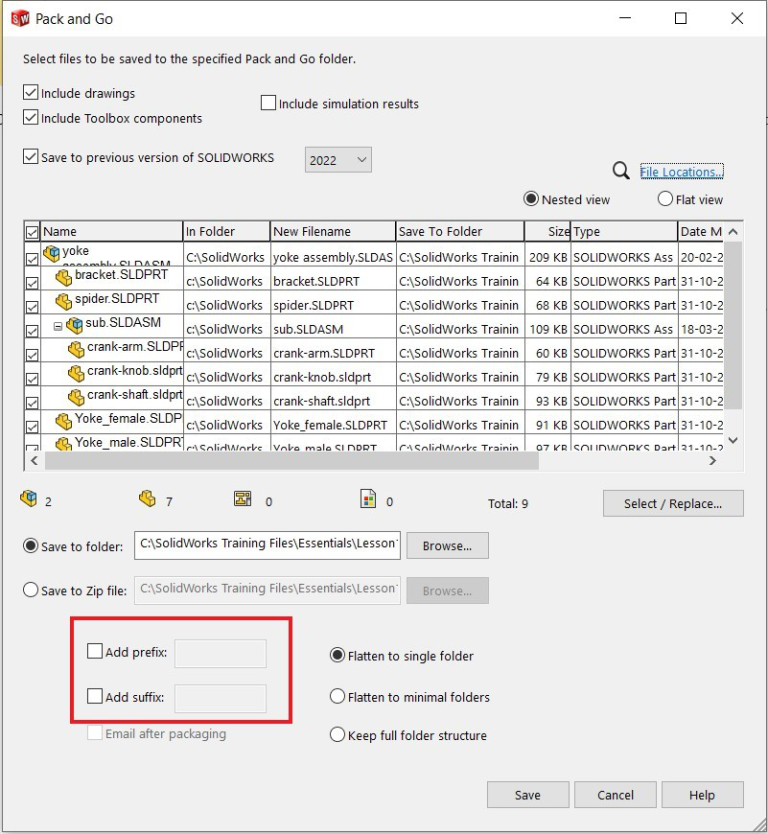Click the Yoke_female part icon
This screenshot has width=768, height=834.
[x=64, y=420]
